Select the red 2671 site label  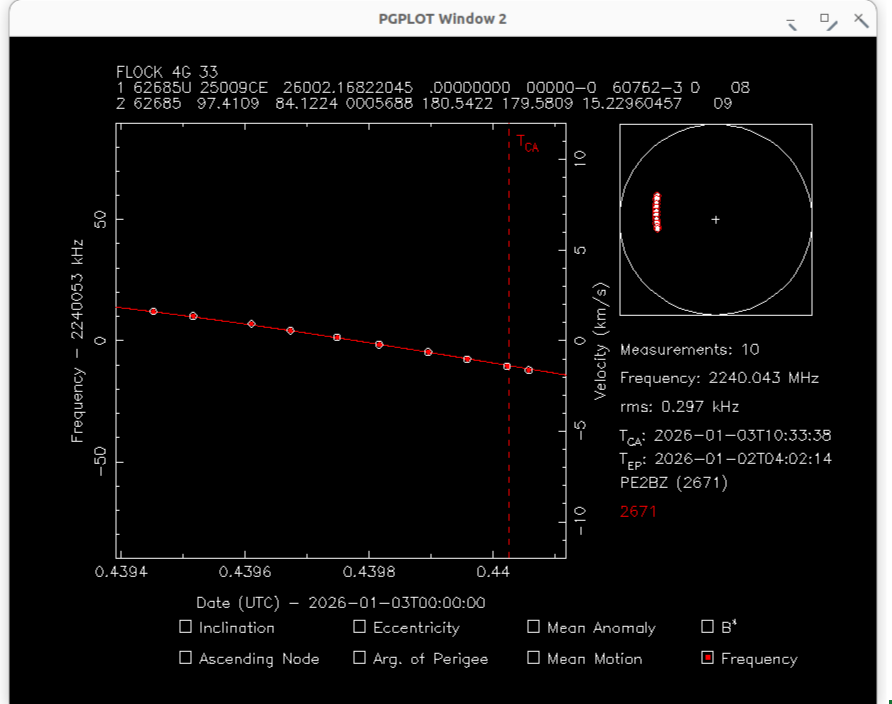click(x=638, y=511)
